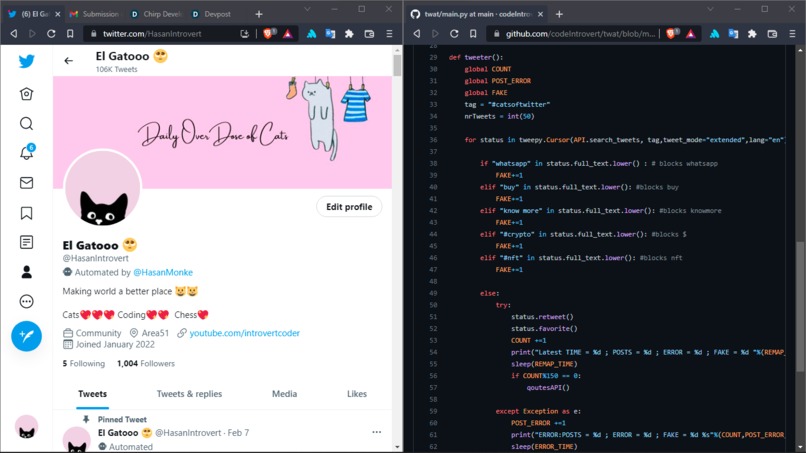Open browser hamburger menu in GitHub window
Screen dimensions: 806x453
click(x=792, y=33)
